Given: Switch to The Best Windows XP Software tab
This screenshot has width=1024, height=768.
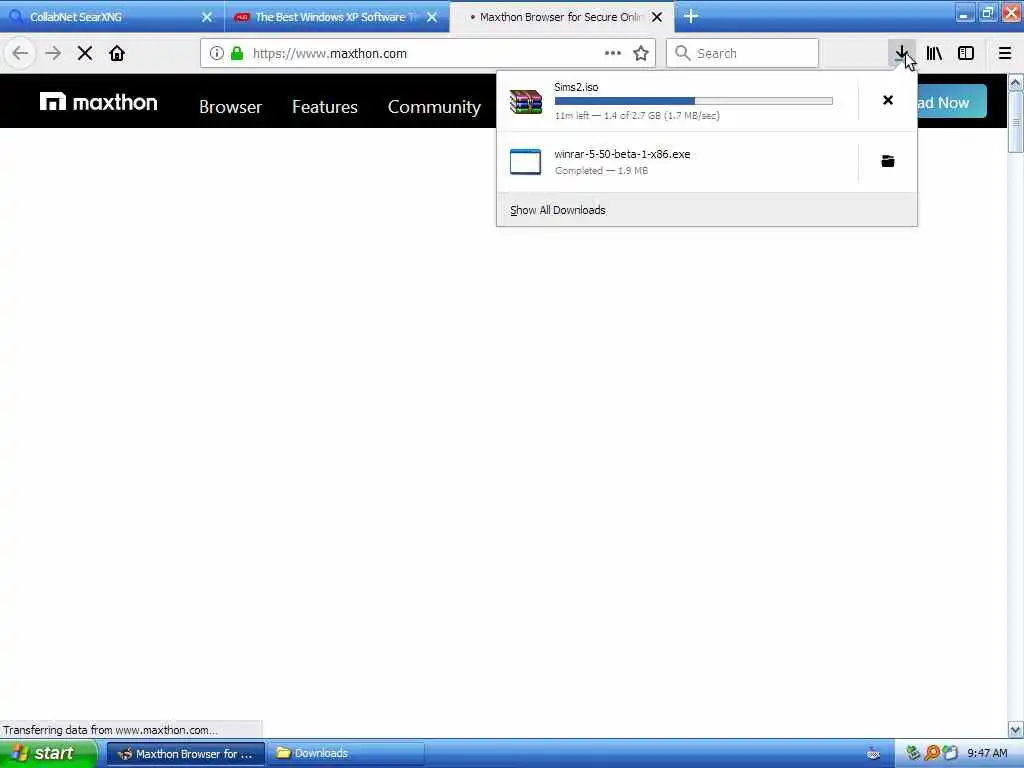Looking at the screenshot, I should point(336,17).
